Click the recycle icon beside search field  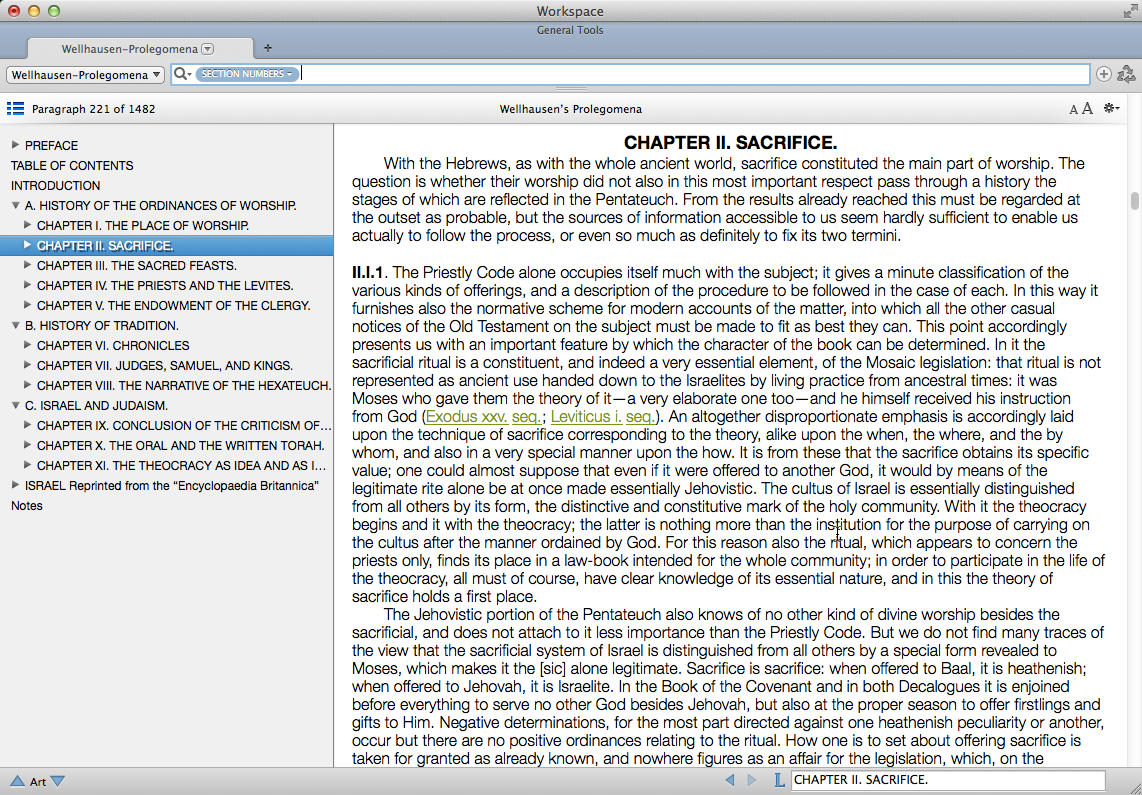(x=1126, y=74)
